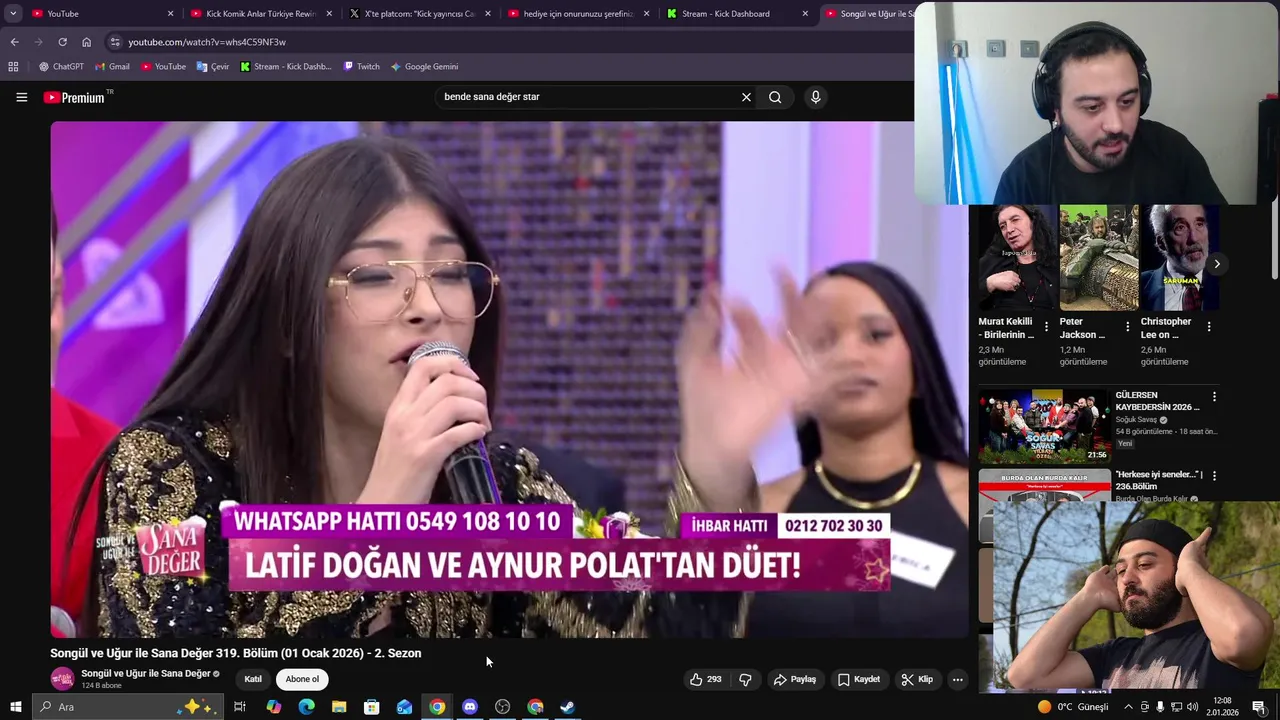View site information icon in address bar

click(115, 42)
